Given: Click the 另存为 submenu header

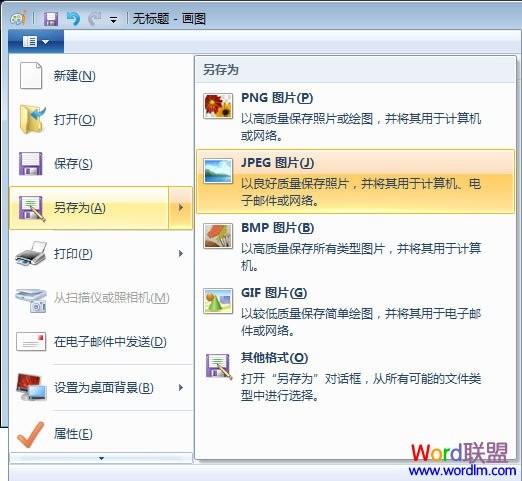Looking at the screenshot, I should coord(355,70).
